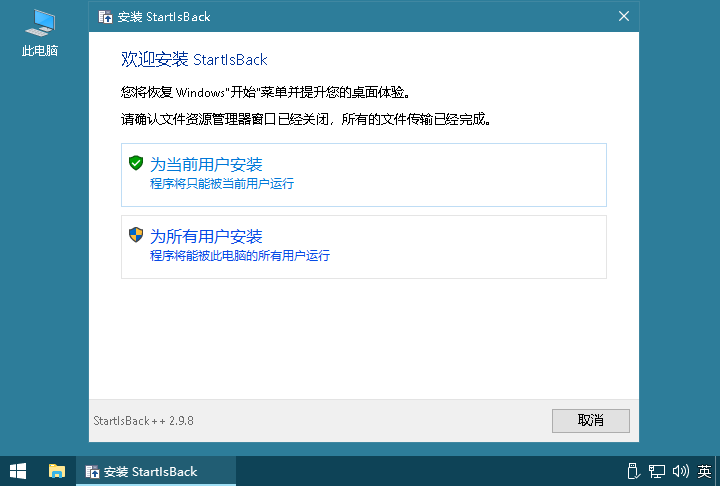
Task: Click the 欢迎安装 StartIsBack heading
Action: 194,60
